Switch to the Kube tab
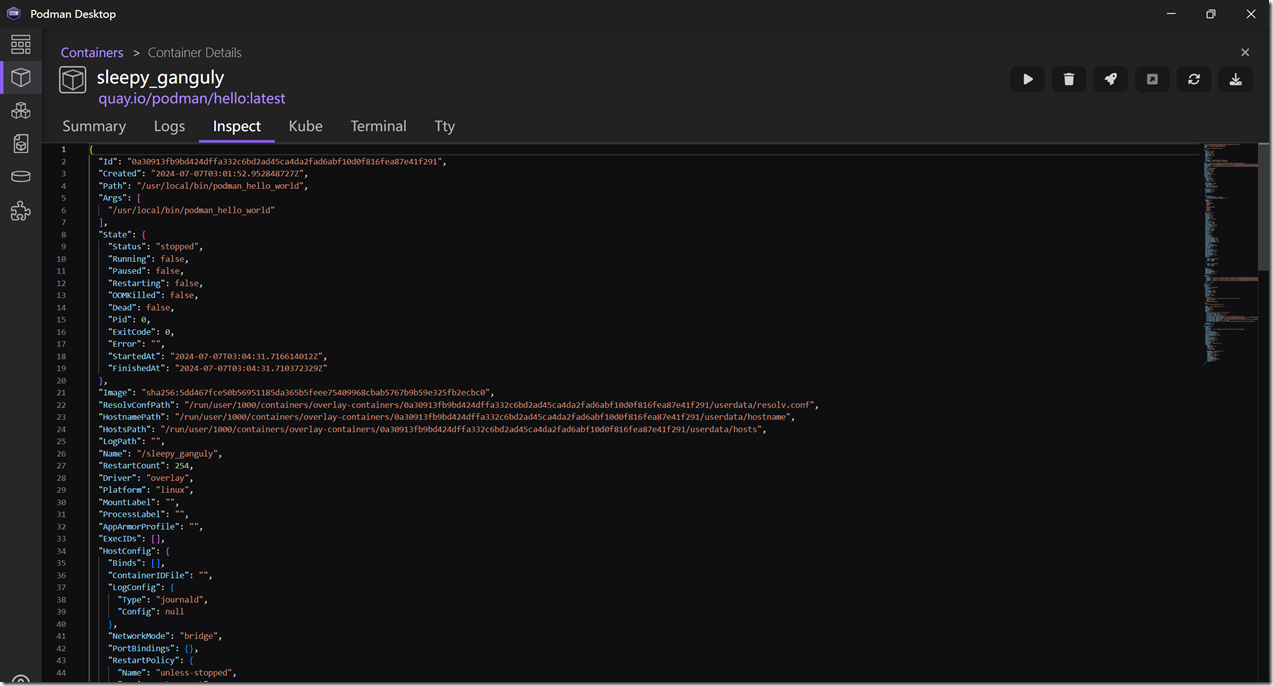Viewport: 1273px width, 686px height. pos(305,126)
